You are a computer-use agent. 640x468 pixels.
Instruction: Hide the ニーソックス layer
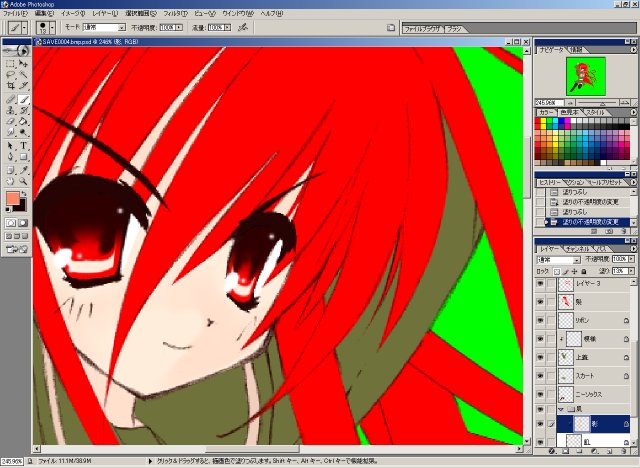(540, 394)
